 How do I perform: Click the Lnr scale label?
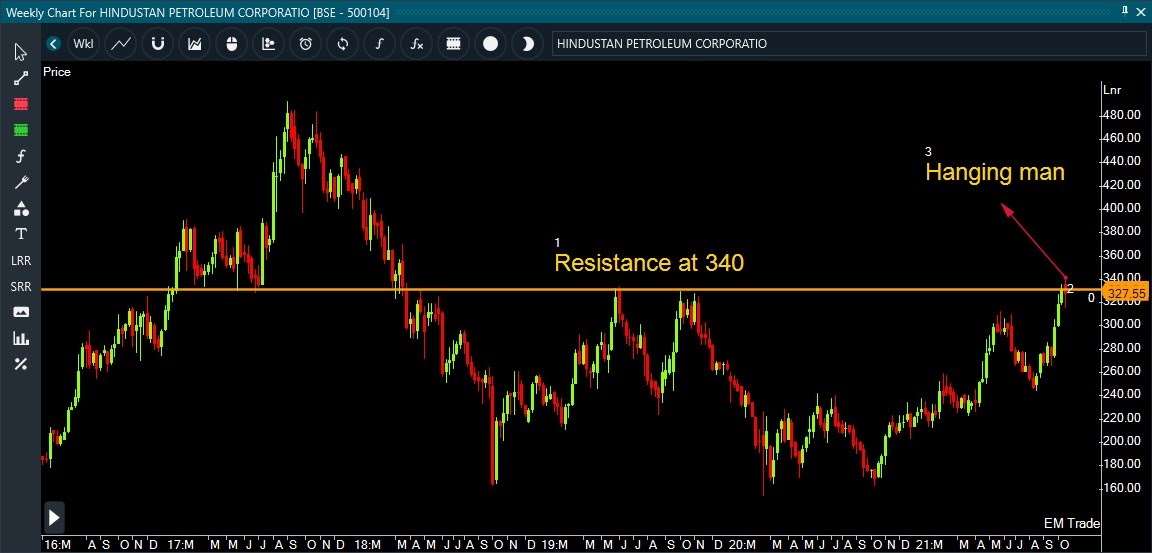(x=1111, y=90)
